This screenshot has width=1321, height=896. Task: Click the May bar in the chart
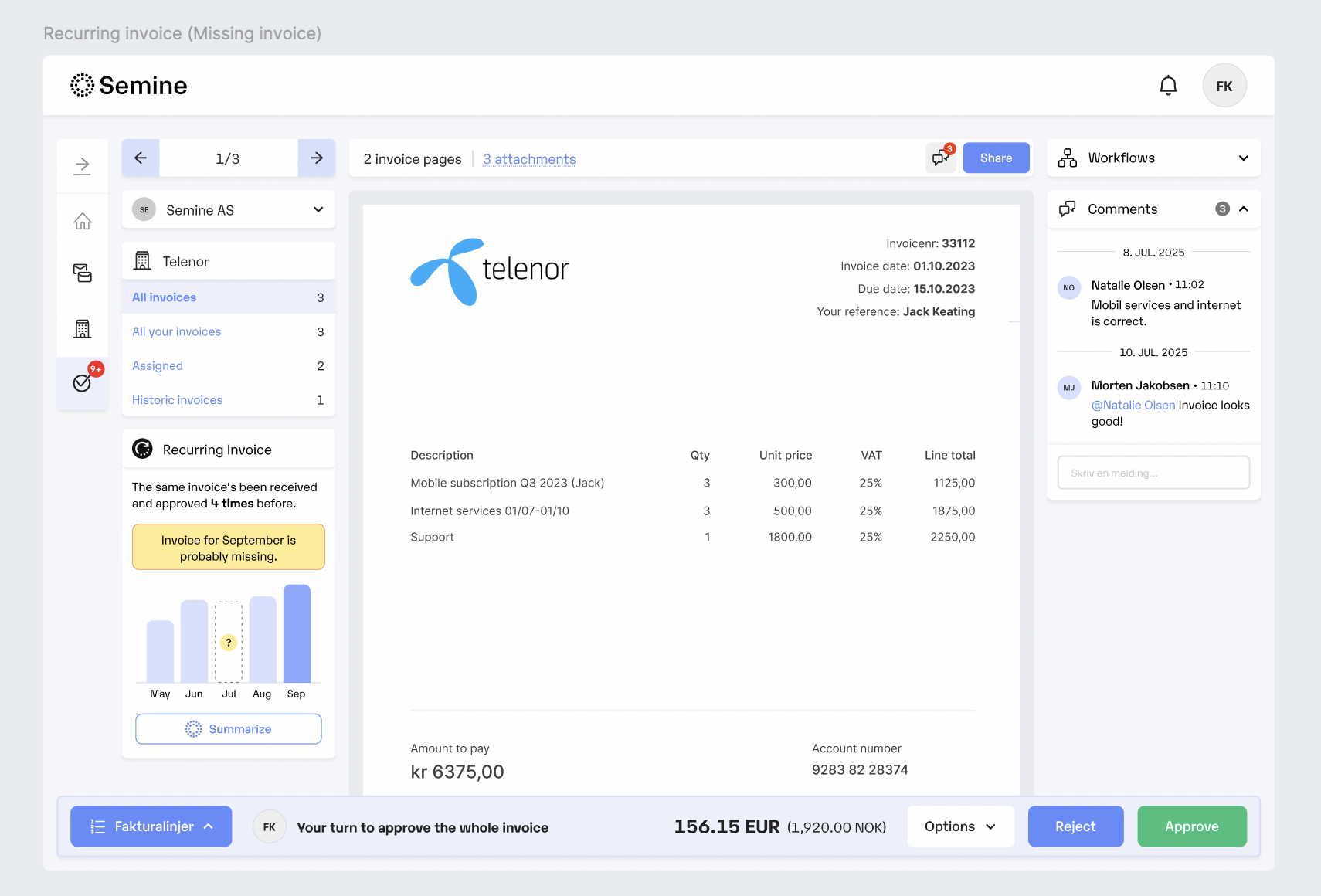(161, 651)
